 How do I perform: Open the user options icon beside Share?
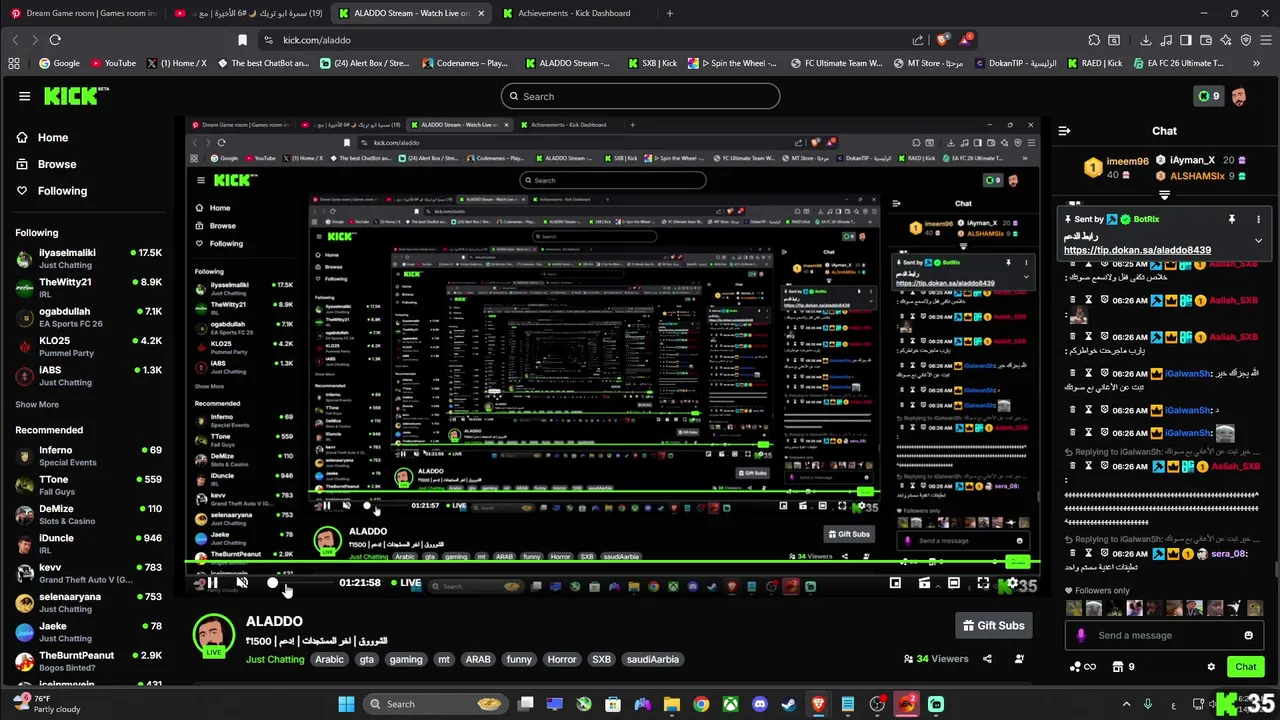click(x=1019, y=659)
